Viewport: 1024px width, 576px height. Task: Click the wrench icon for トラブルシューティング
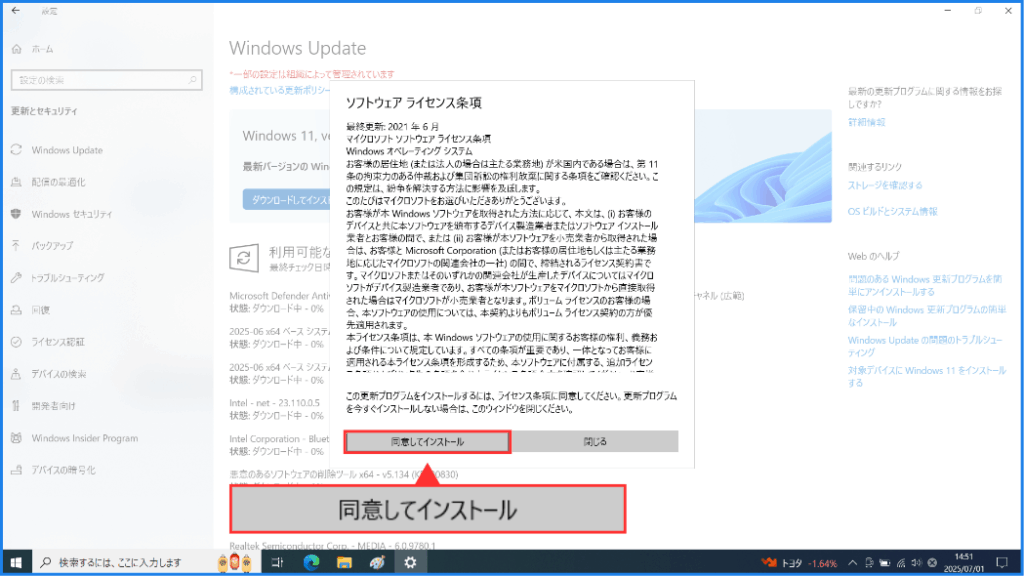16,278
